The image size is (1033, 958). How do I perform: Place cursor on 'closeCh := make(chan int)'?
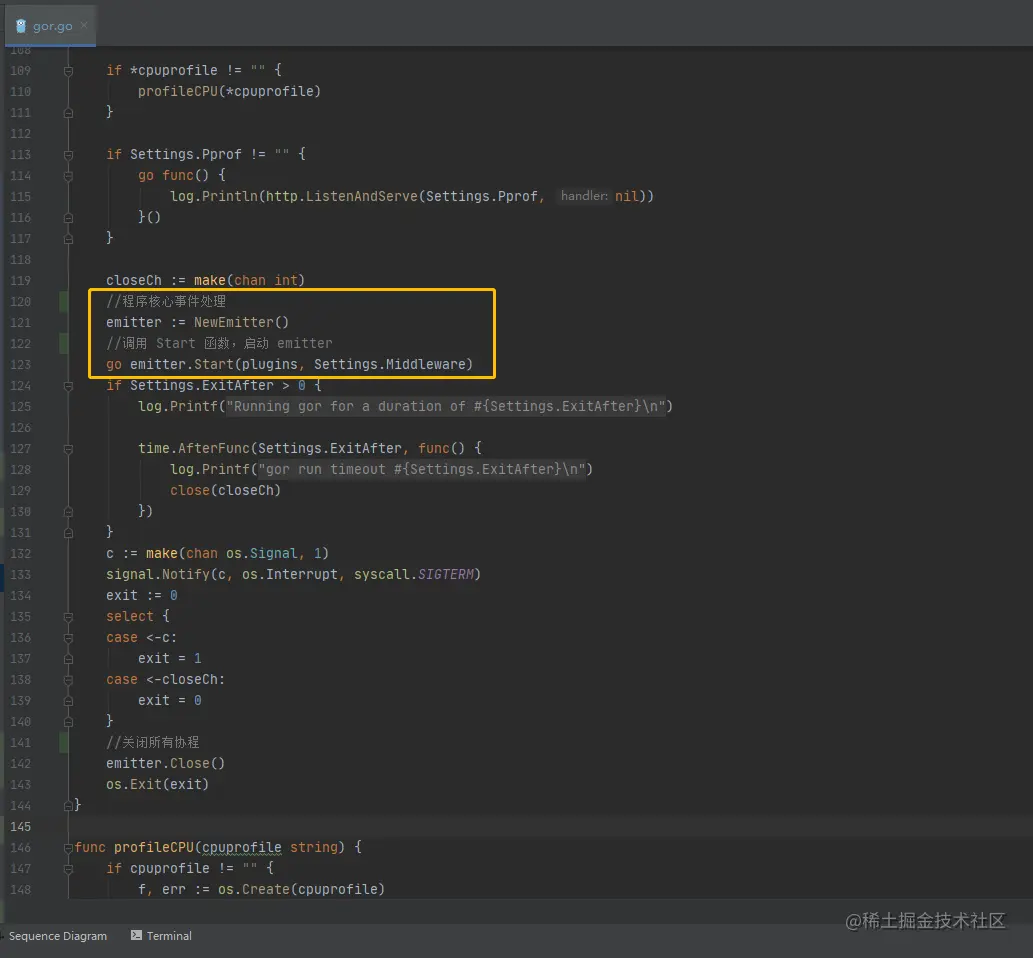[x=206, y=281]
